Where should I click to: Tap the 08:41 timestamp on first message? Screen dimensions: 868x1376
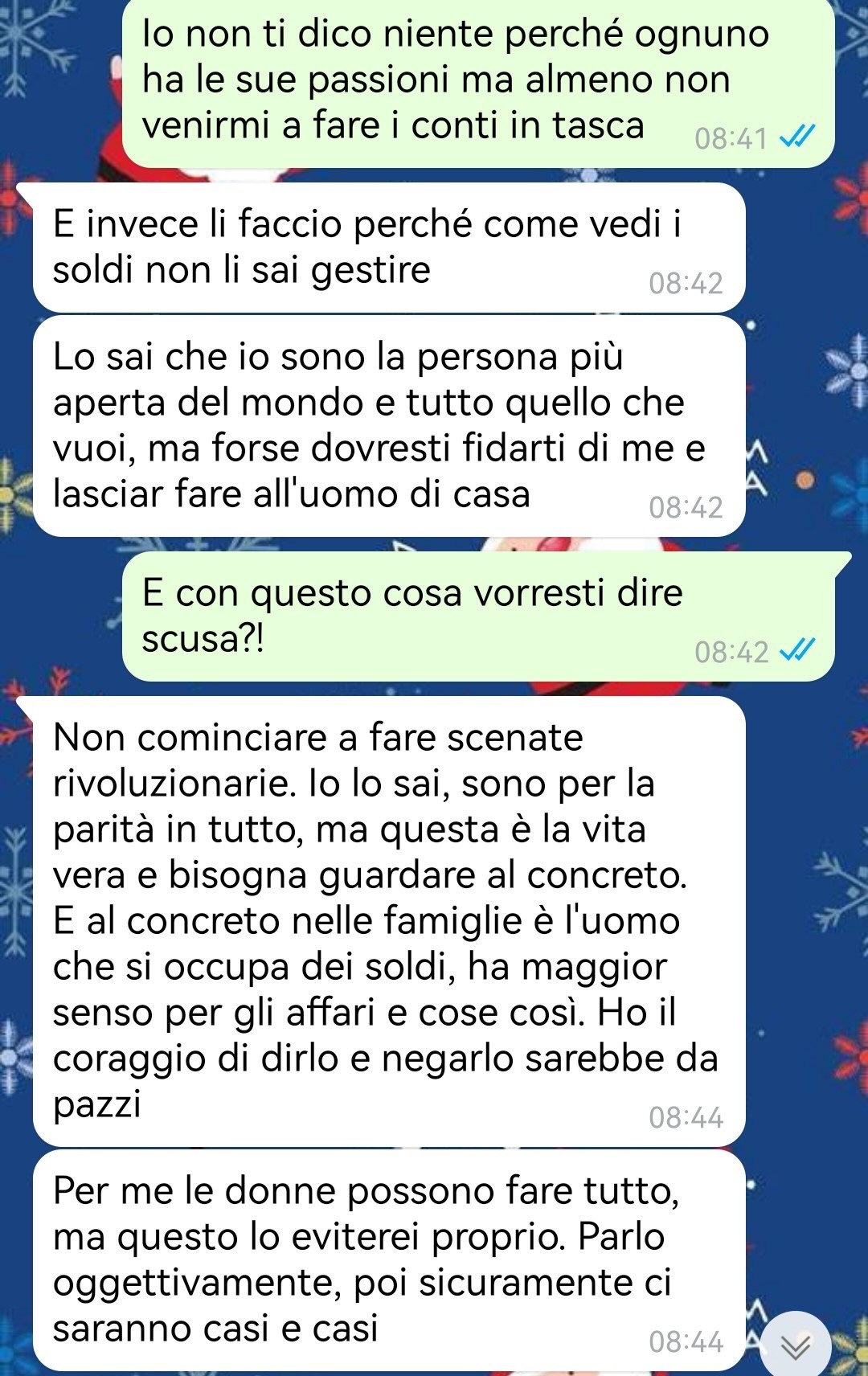(x=731, y=138)
